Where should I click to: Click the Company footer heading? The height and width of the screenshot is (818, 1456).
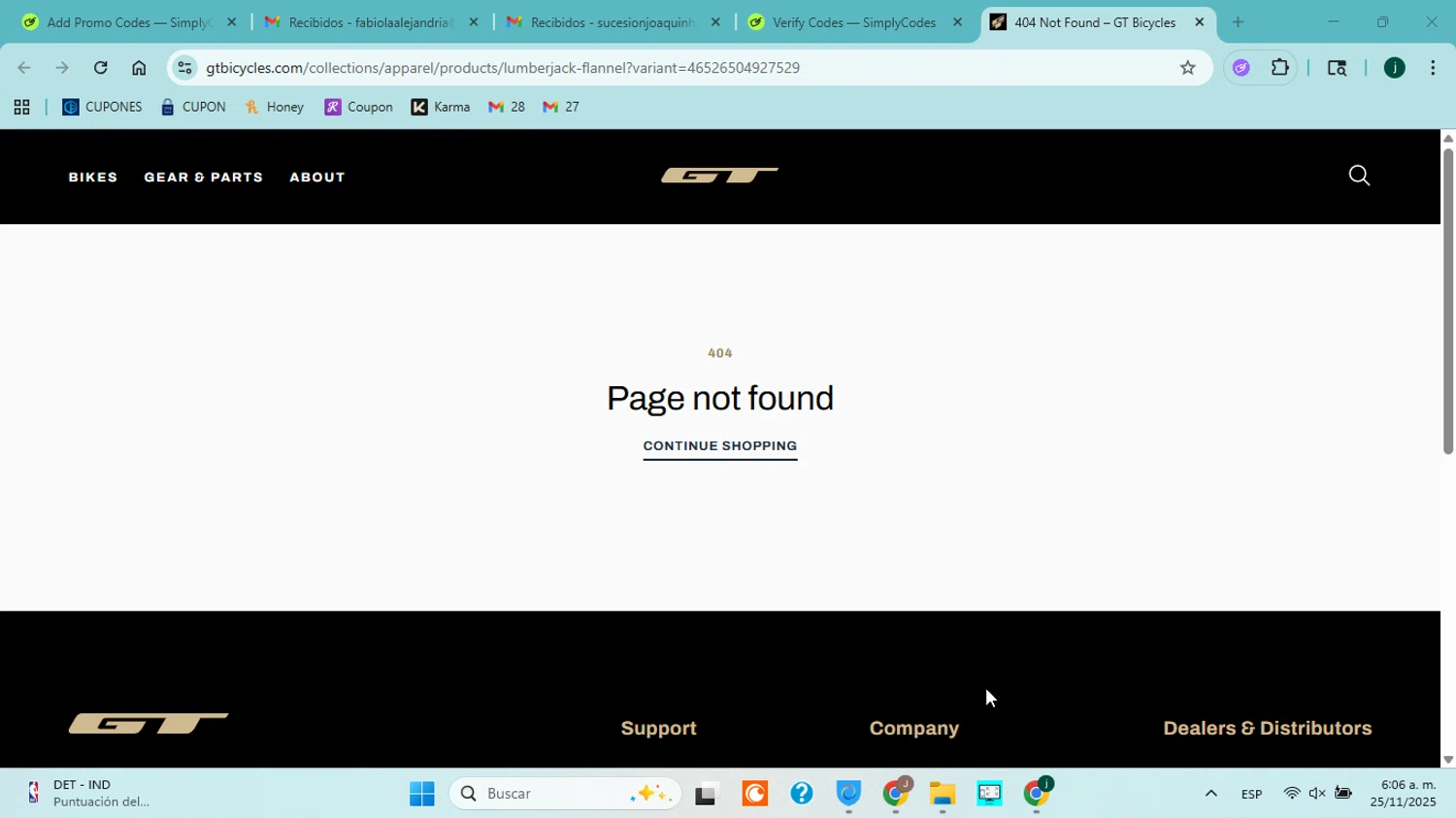coord(914,729)
